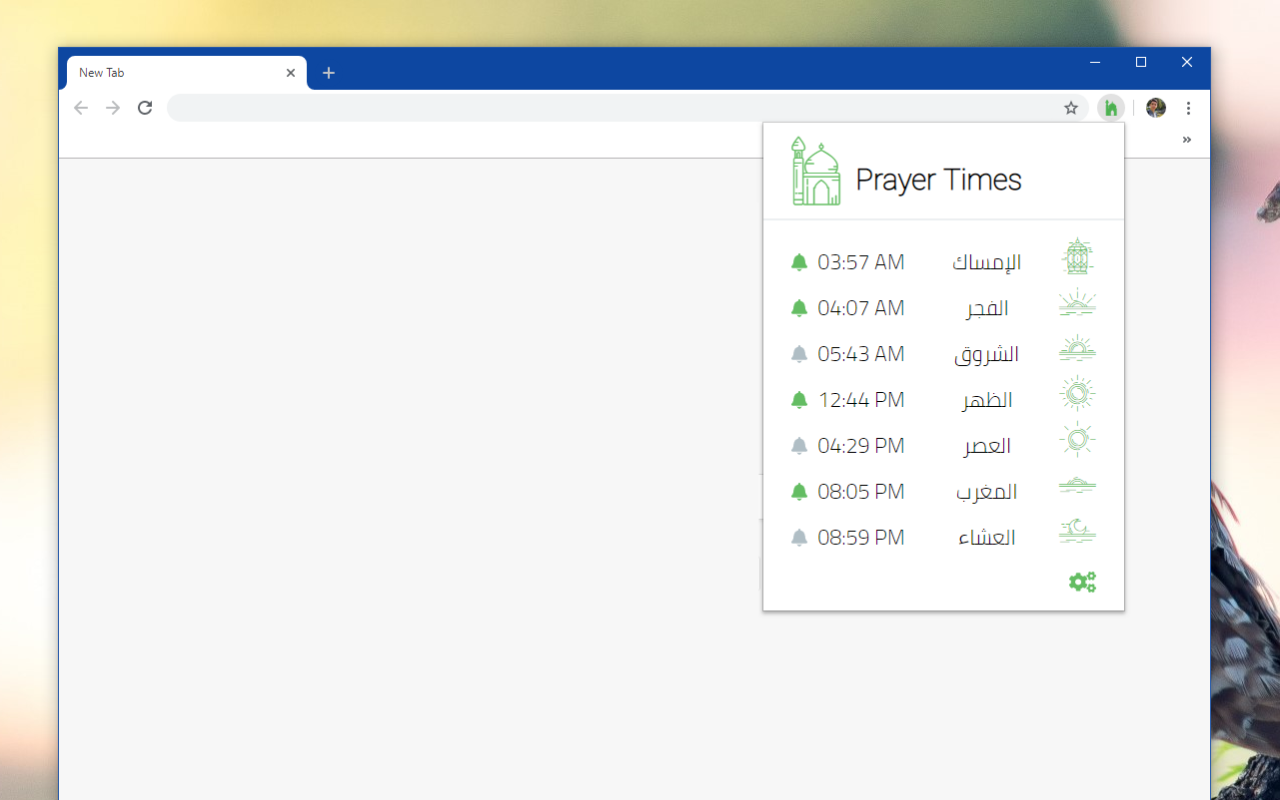Click the 12:44 PM time
The height and width of the screenshot is (800, 1280).
tap(861, 400)
